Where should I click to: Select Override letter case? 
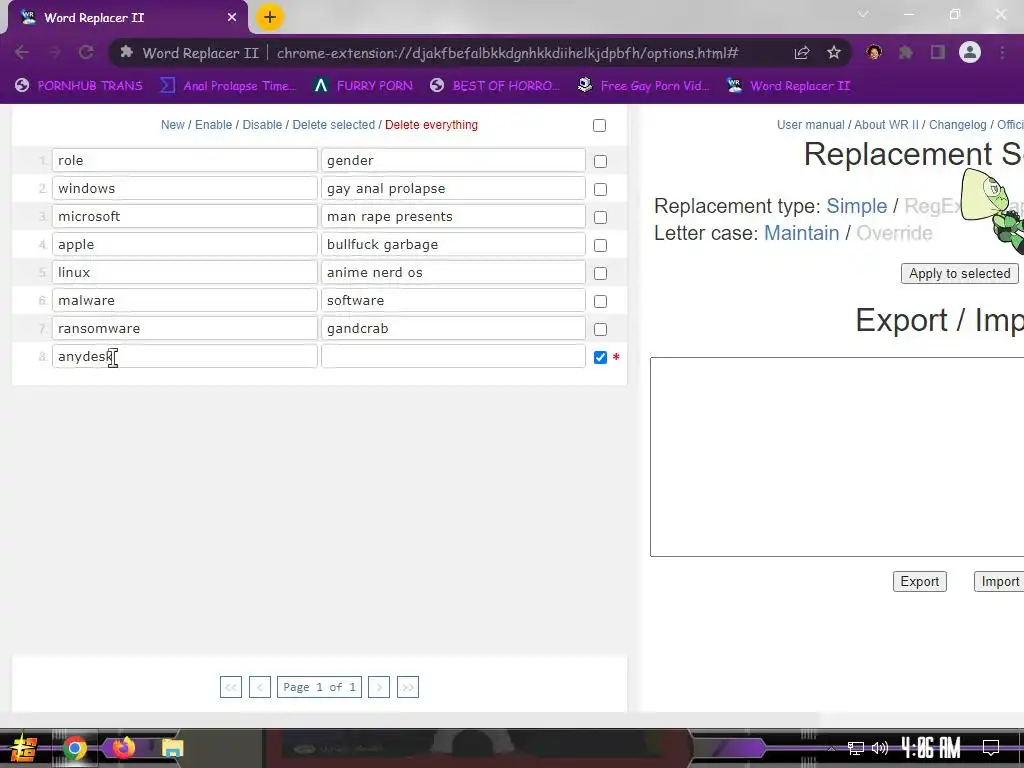click(x=894, y=233)
